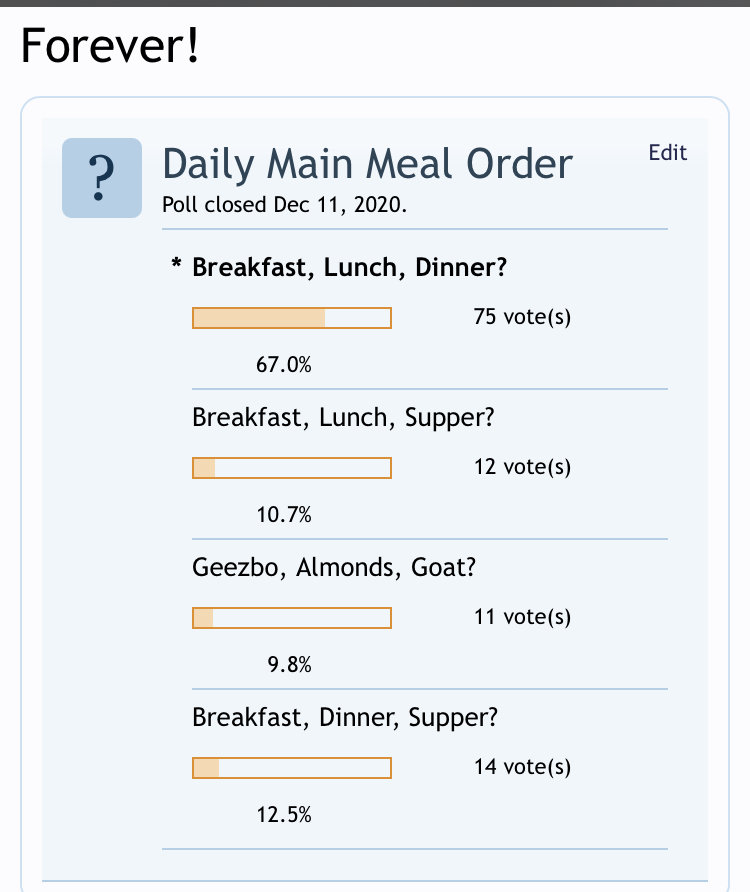Select the Breakfast, Lunch, Supper option text

coord(343,418)
